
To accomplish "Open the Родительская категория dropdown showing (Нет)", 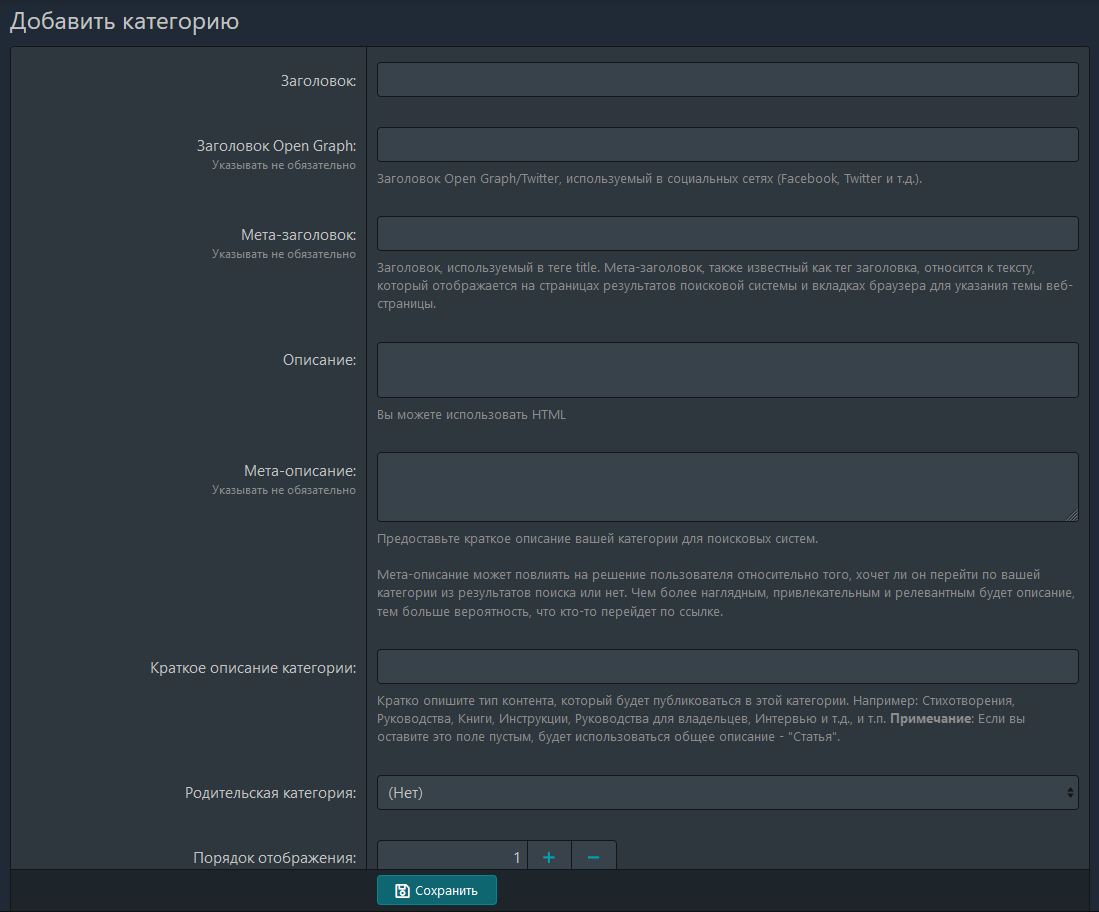I will (727, 793).
